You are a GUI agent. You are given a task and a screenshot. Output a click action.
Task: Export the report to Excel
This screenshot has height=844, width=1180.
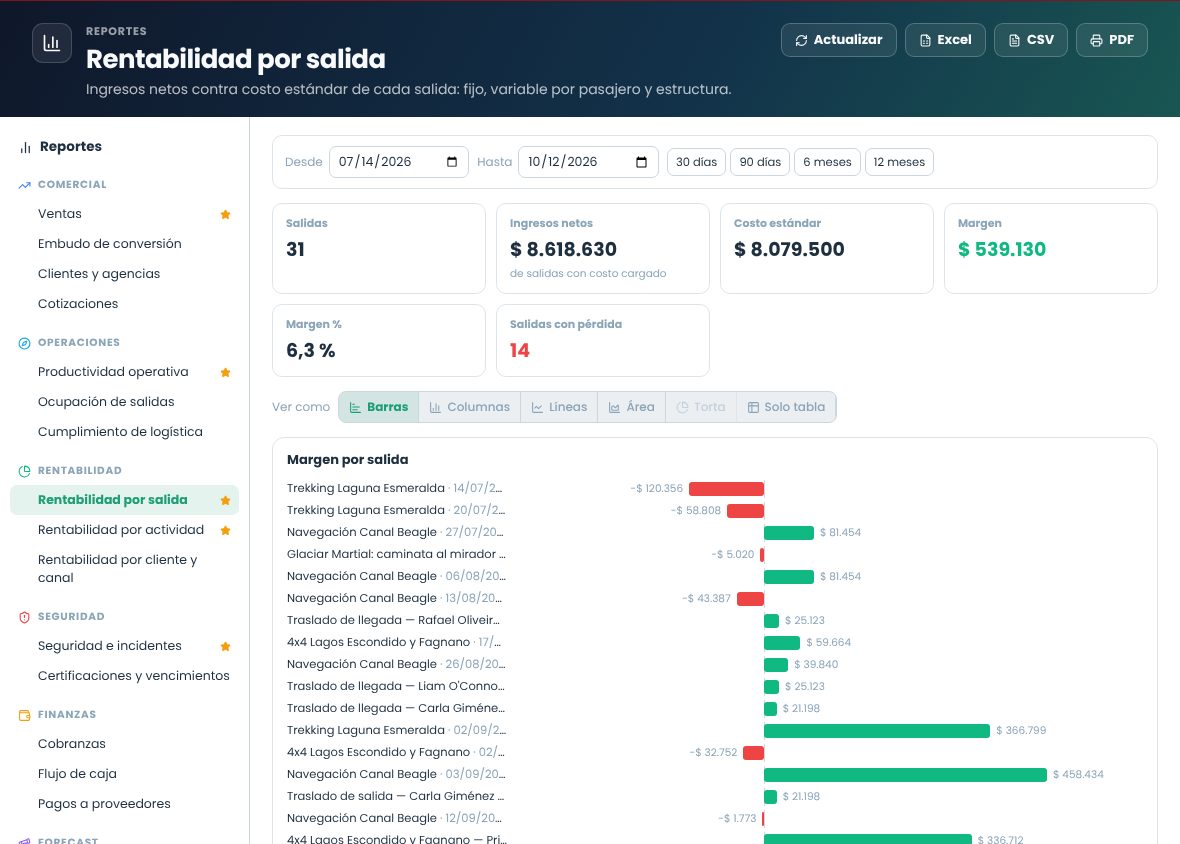[945, 40]
